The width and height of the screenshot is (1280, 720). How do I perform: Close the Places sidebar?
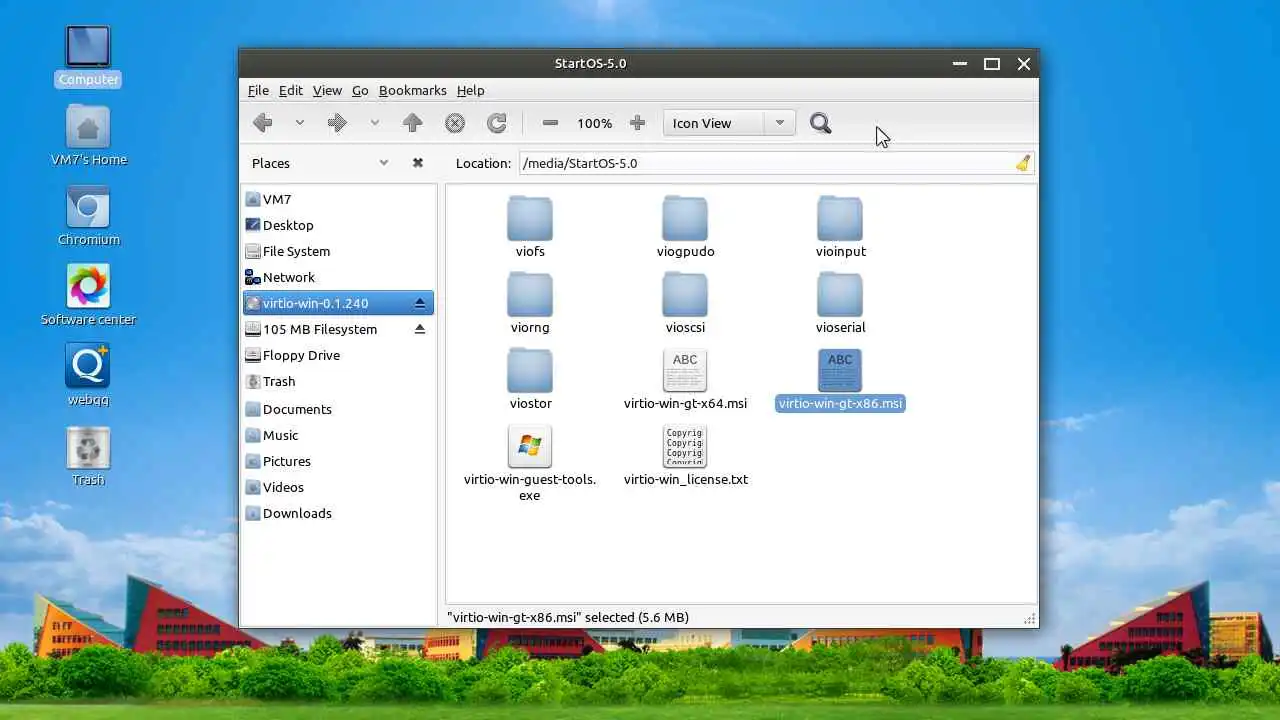point(418,163)
